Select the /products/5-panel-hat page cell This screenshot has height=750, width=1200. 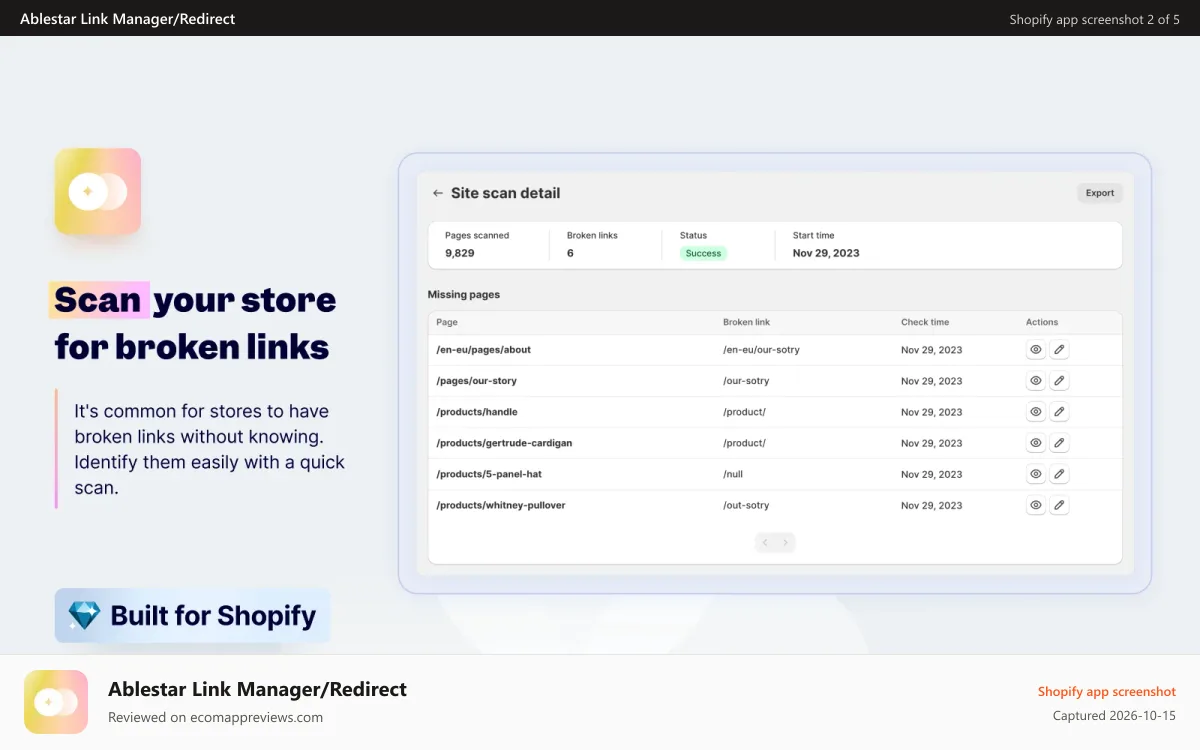coord(489,474)
